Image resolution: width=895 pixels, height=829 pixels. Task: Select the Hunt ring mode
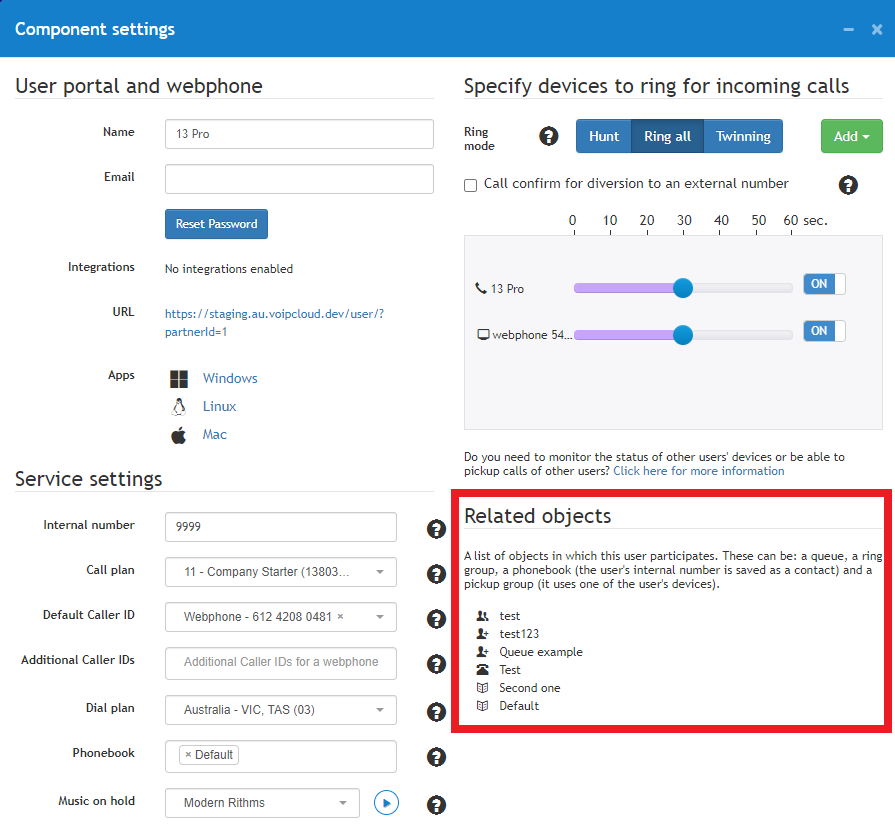(604, 136)
